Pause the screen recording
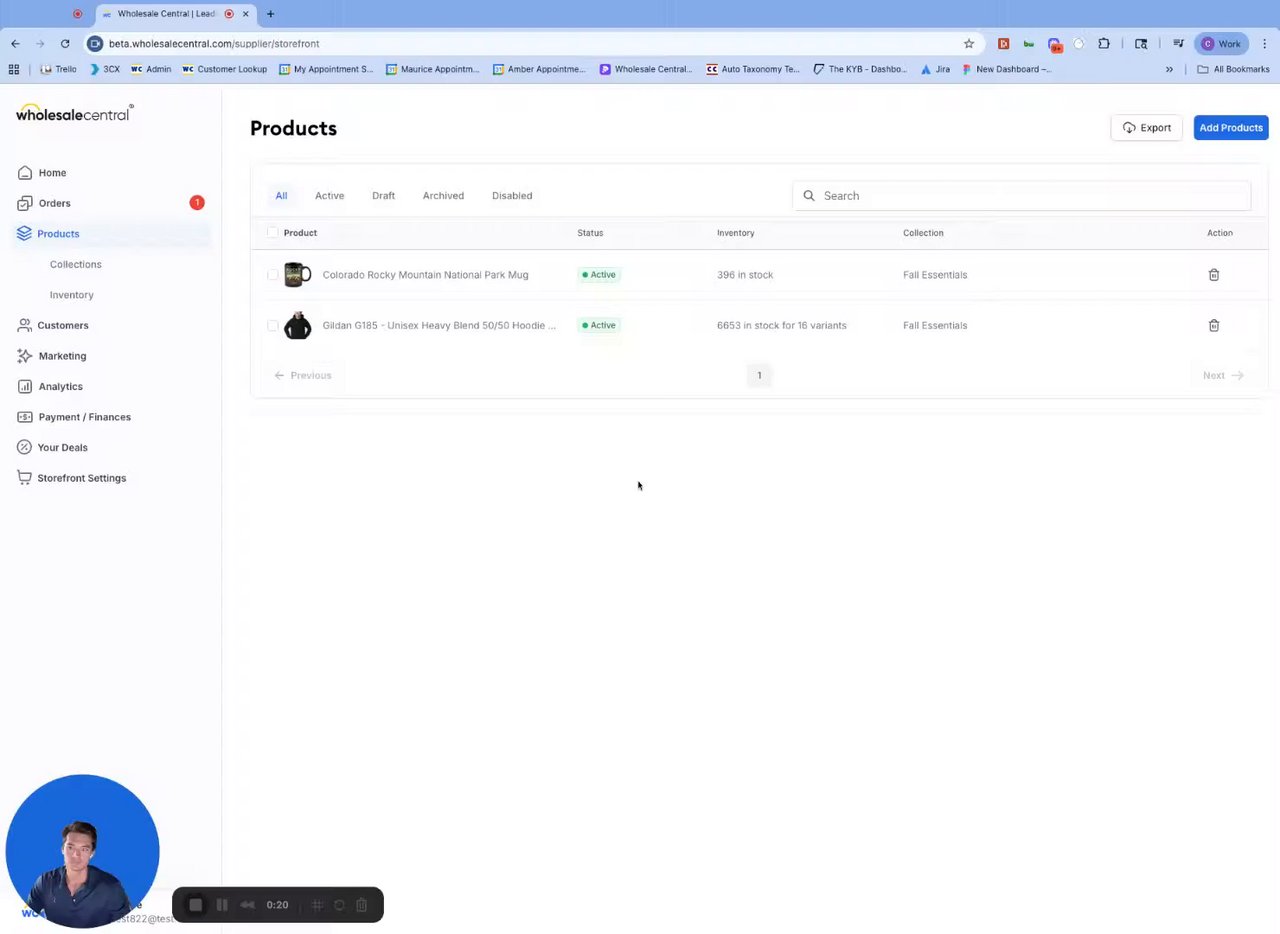The height and width of the screenshot is (934, 1280). 222,905
